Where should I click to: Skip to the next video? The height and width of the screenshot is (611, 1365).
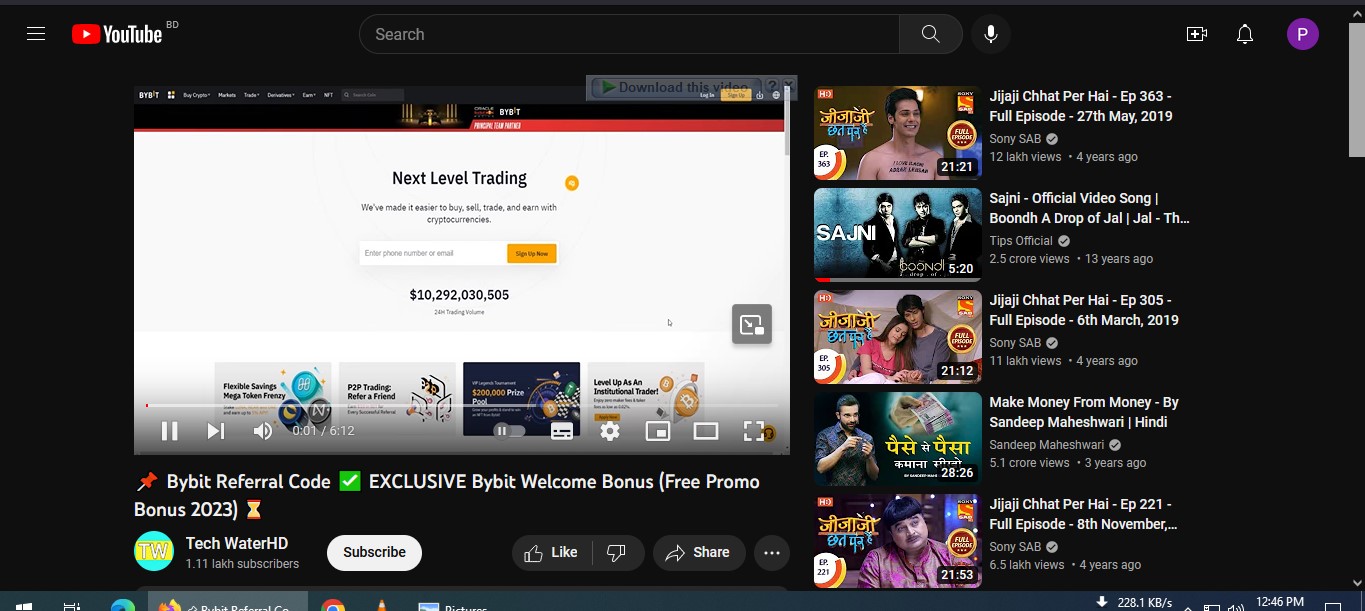click(x=215, y=431)
